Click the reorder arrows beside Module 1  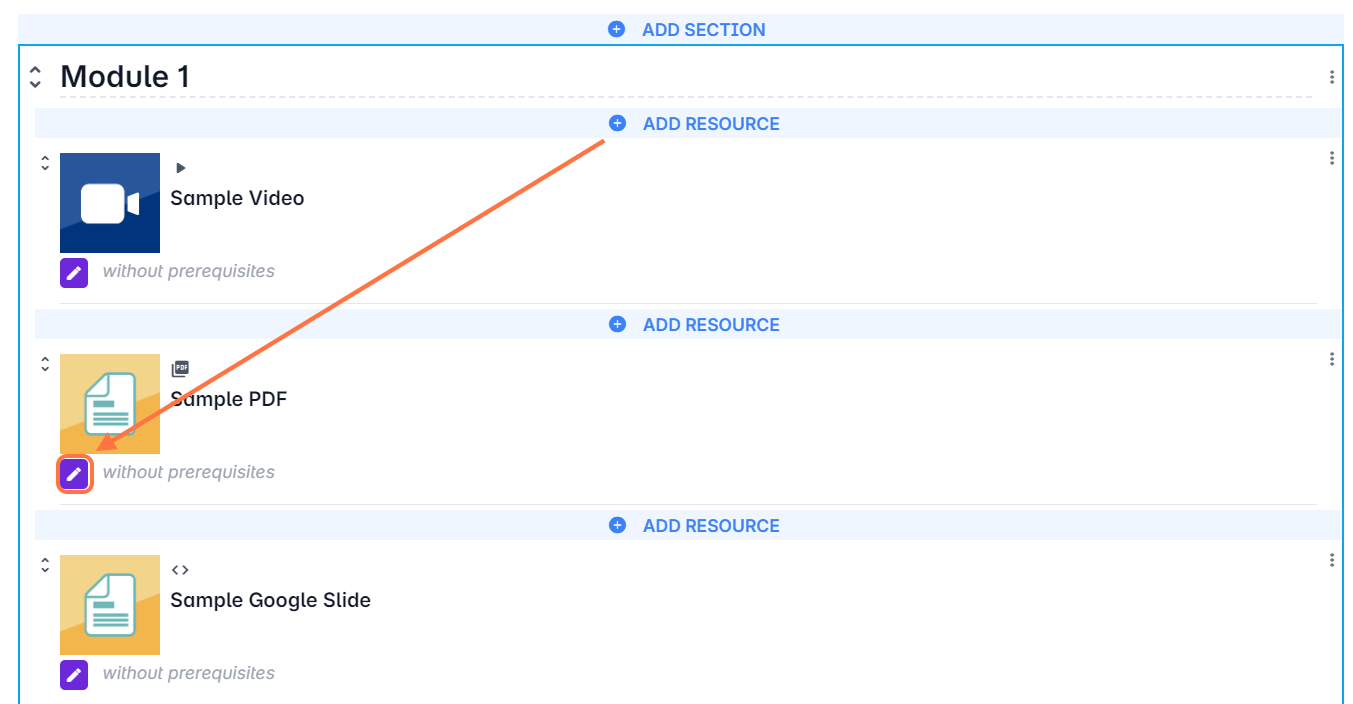coord(35,77)
